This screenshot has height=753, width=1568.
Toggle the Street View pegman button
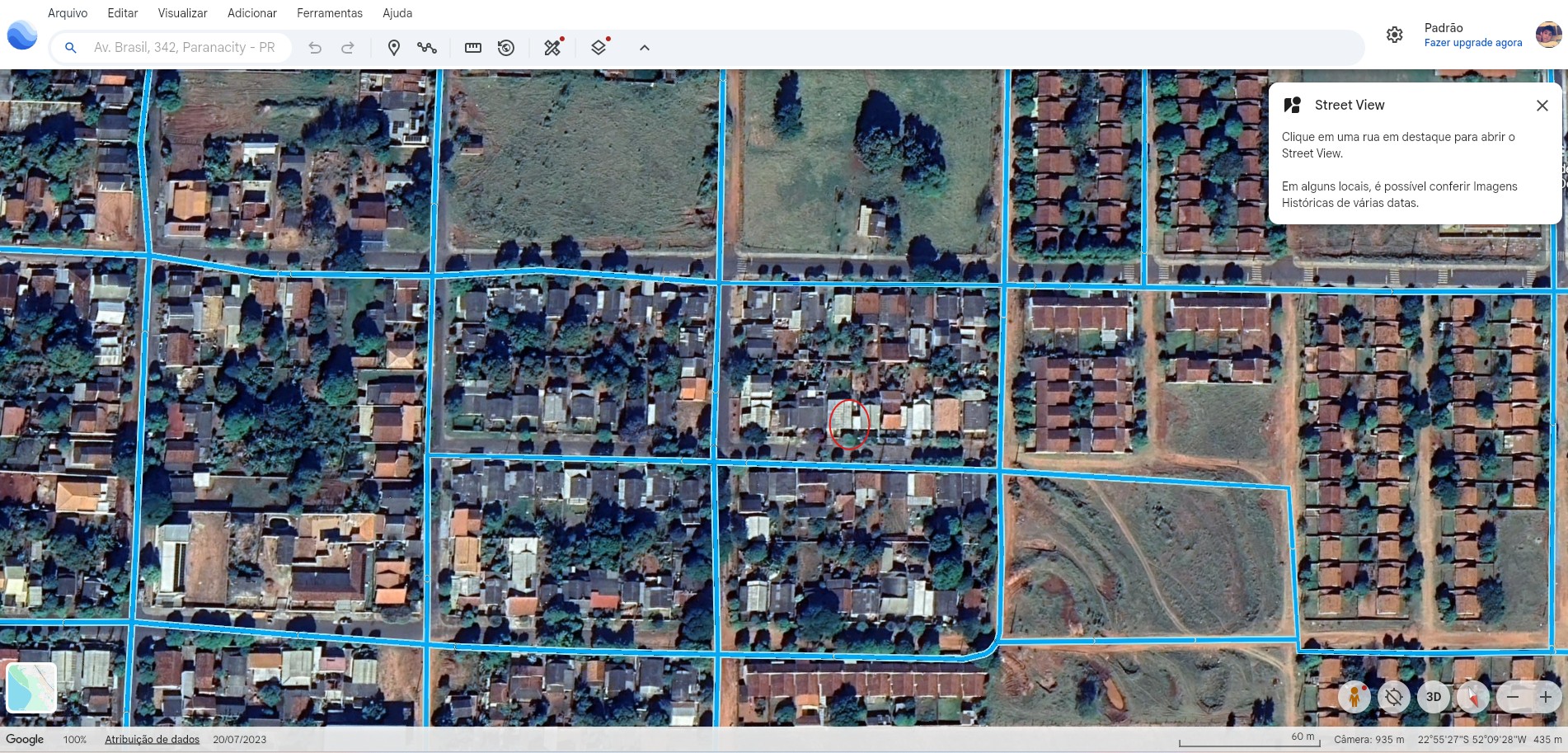point(1354,697)
